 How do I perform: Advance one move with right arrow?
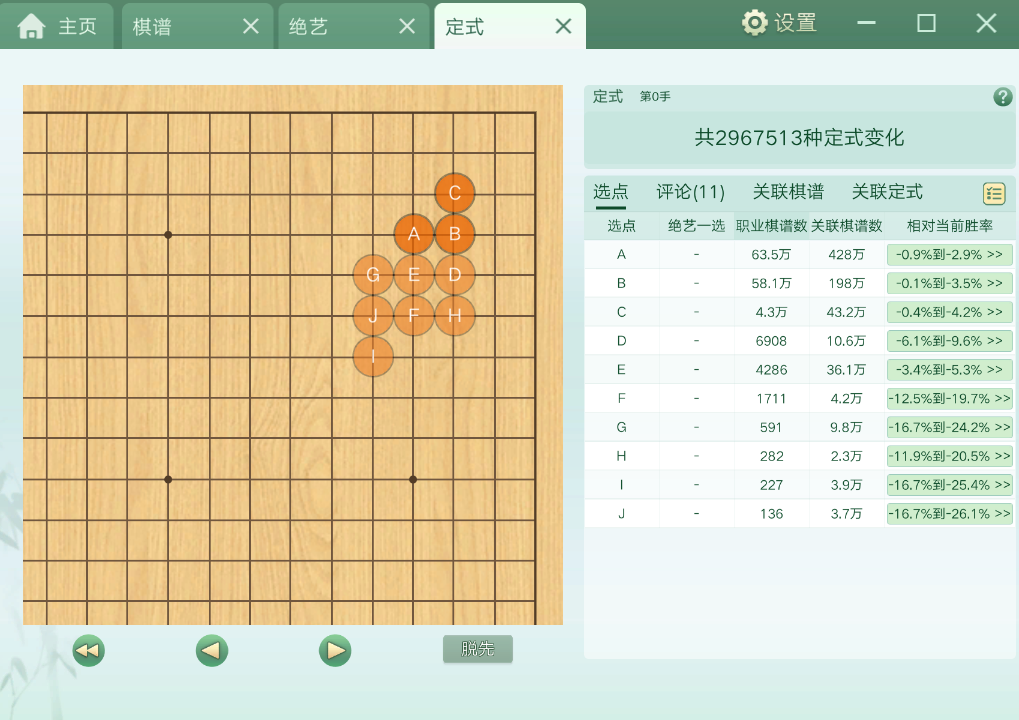click(x=335, y=651)
